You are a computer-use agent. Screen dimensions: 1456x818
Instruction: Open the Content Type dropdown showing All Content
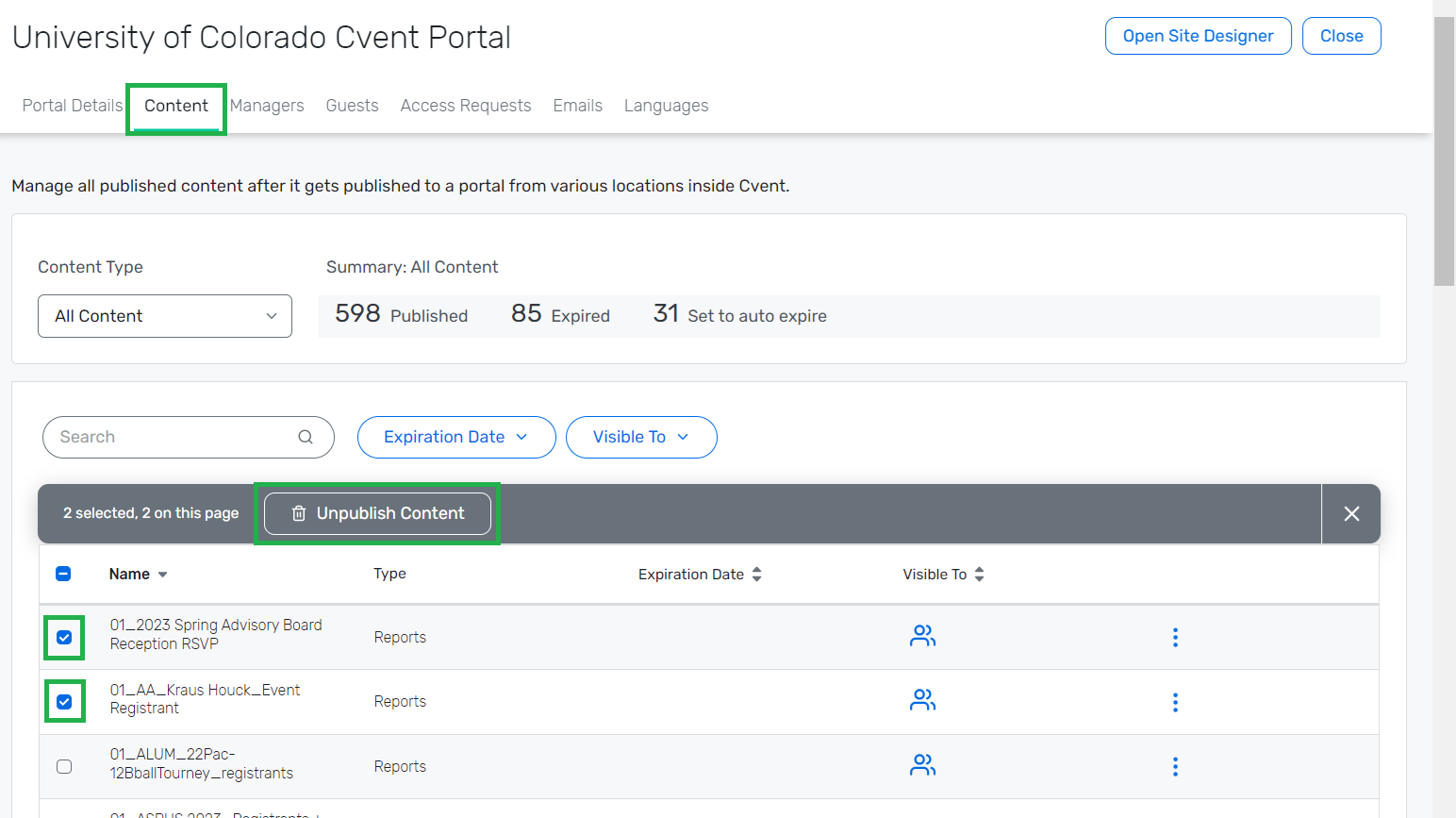(165, 316)
